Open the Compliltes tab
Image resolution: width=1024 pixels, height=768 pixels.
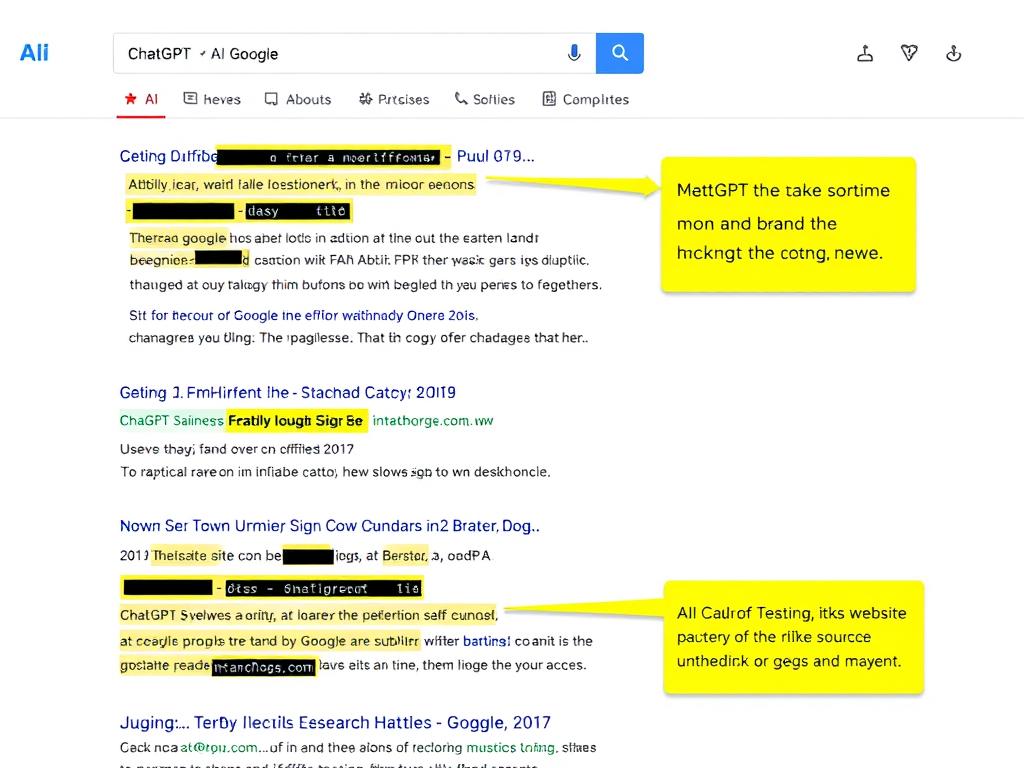pos(585,99)
